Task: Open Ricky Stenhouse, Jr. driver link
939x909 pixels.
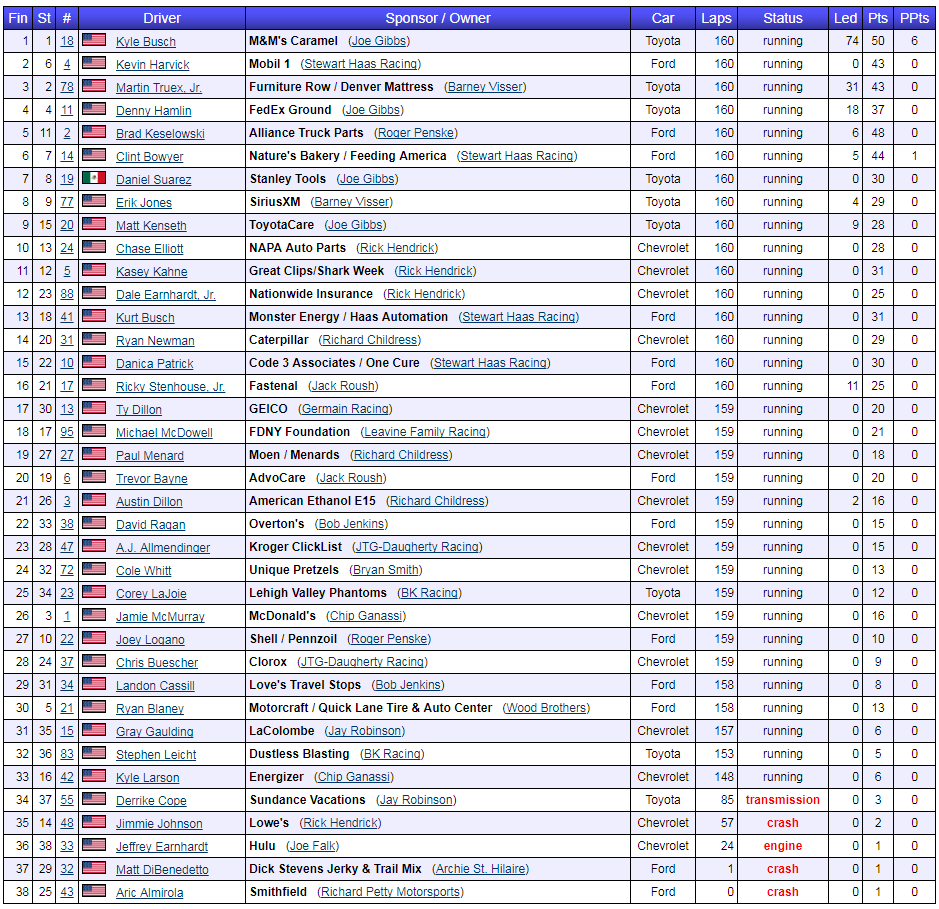Action: coord(170,387)
